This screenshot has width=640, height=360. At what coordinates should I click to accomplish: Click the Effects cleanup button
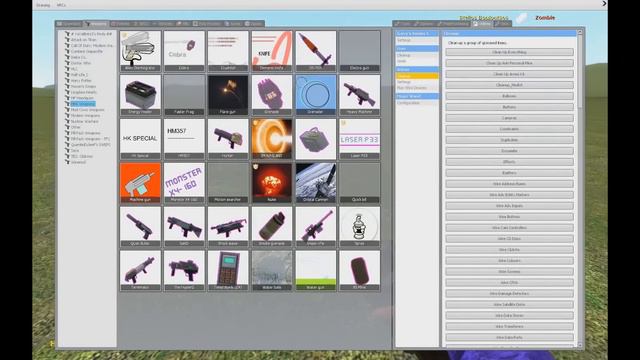click(509, 162)
